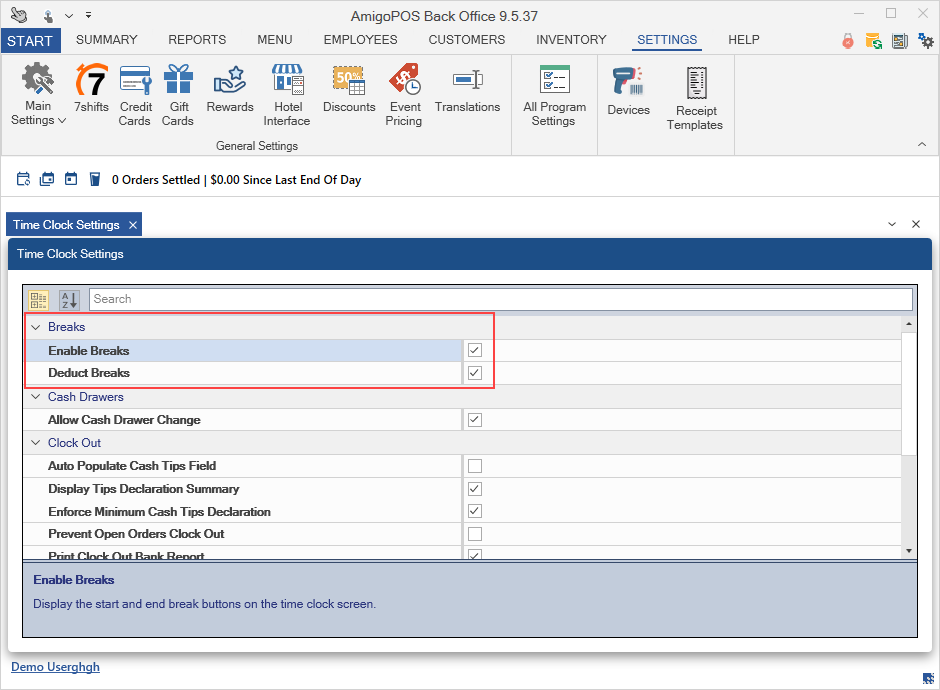Collapse the Breaks category
The height and width of the screenshot is (690, 940).
(35, 327)
